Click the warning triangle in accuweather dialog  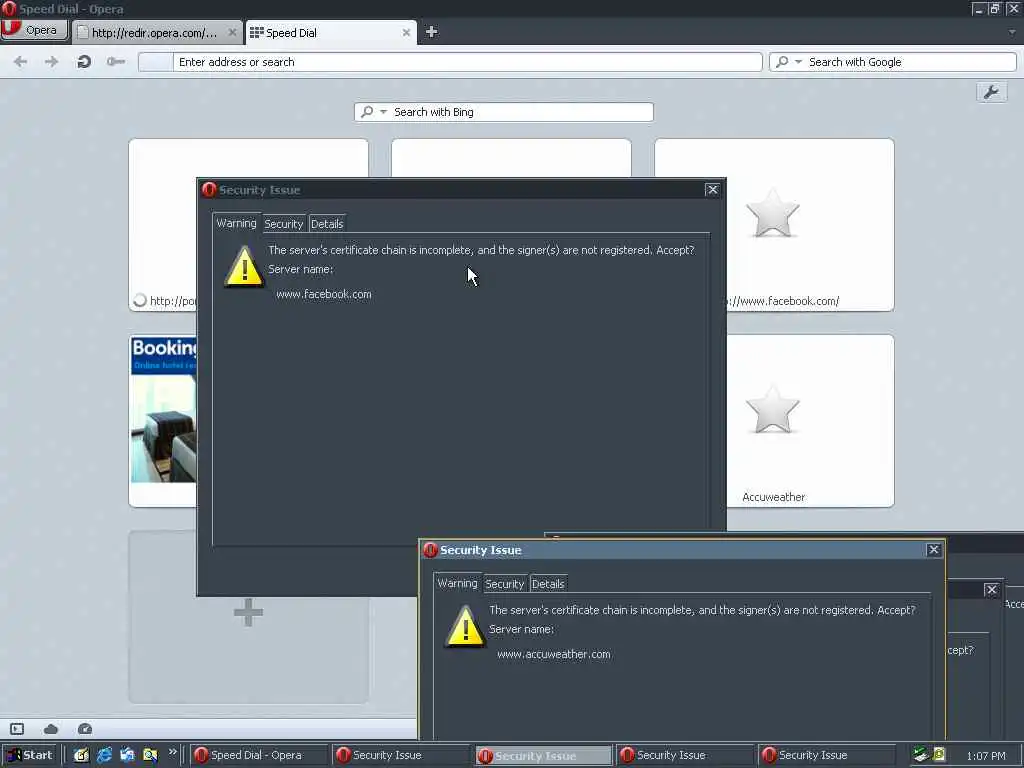click(x=465, y=627)
